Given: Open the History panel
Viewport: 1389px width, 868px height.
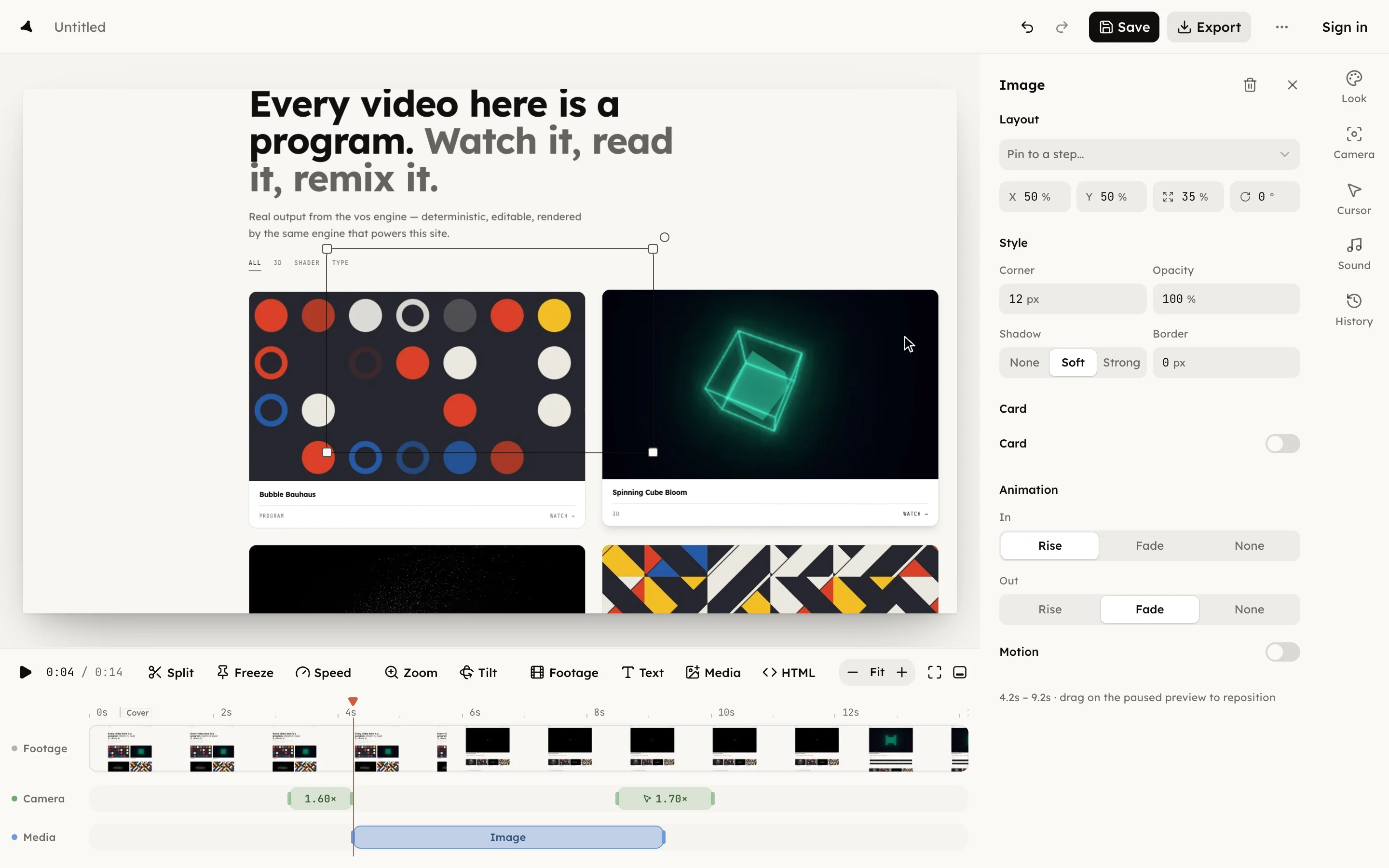Looking at the screenshot, I should (1353, 310).
